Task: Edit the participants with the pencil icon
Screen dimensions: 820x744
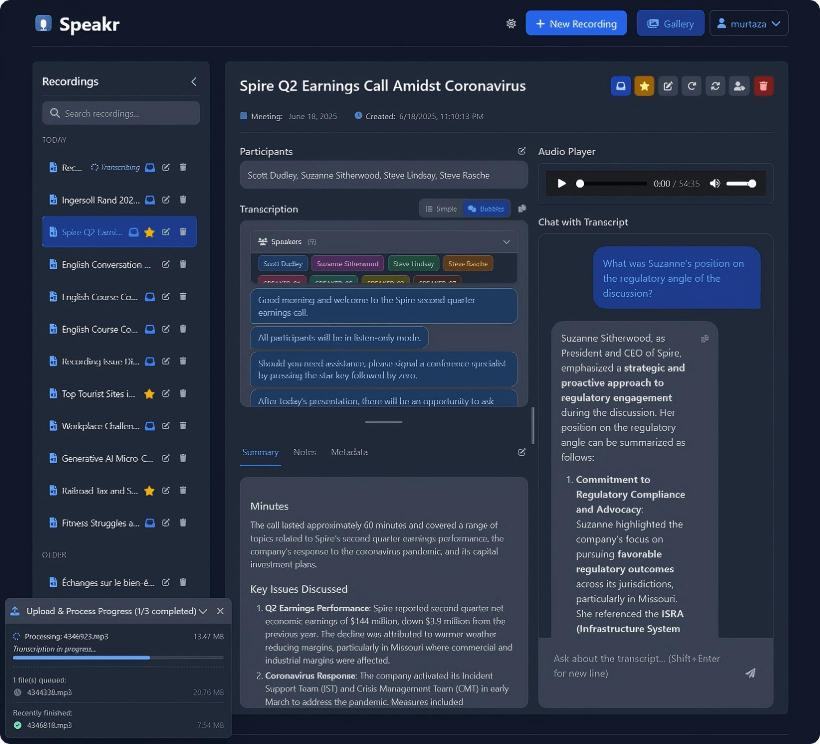Action: pyautogui.click(x=521, y=151)
